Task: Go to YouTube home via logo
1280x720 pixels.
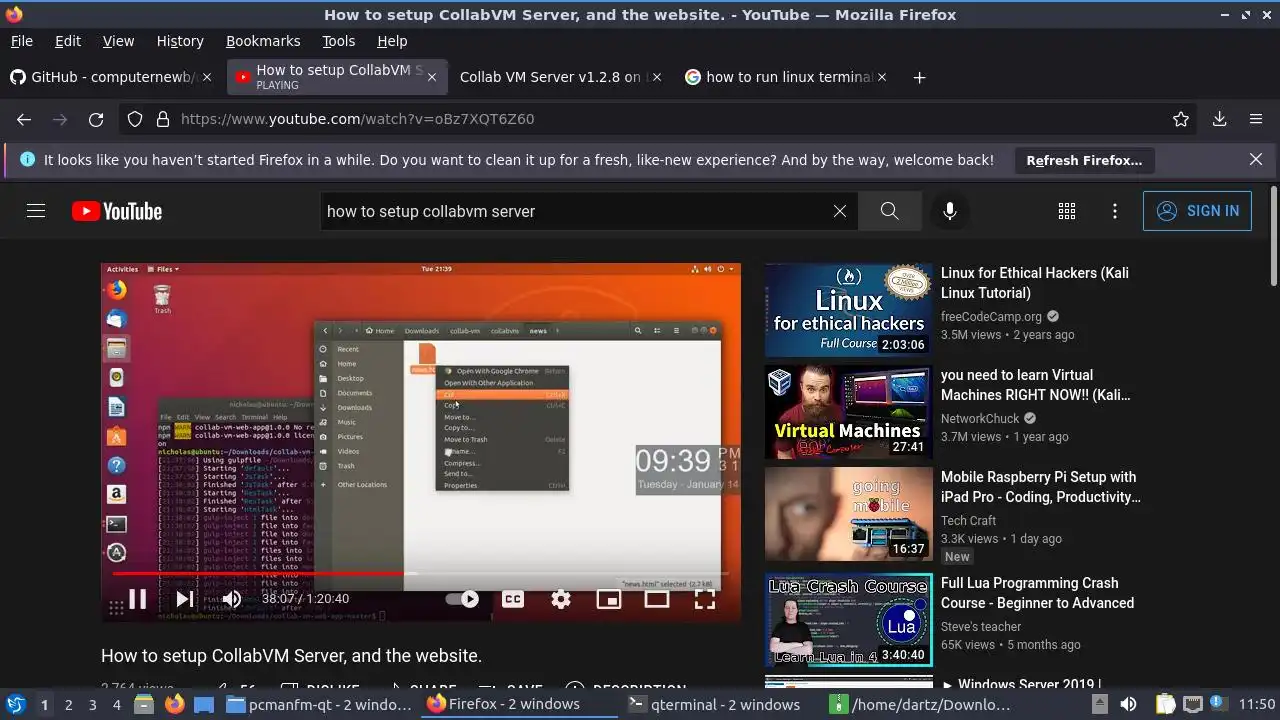Action: 117,211
